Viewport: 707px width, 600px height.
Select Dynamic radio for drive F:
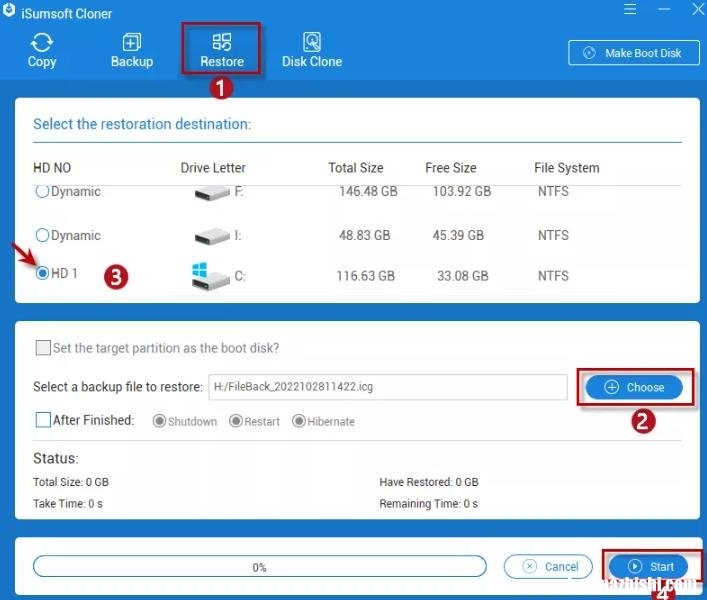point(42,191)
